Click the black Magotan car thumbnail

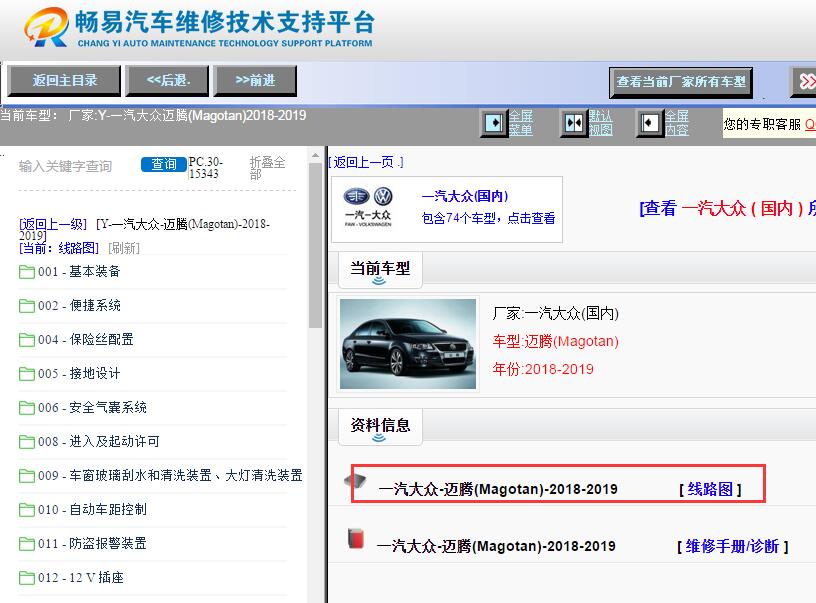click(x=407, y=344)
